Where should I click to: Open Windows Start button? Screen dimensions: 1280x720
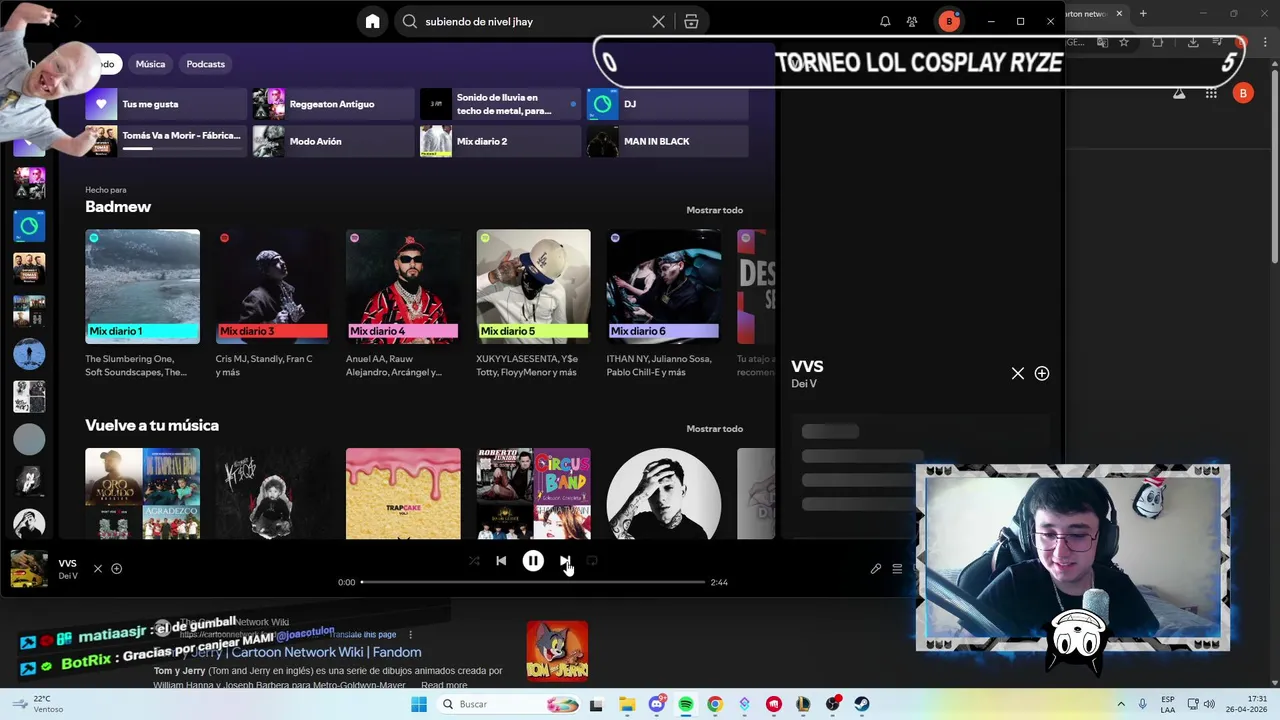click(419, 704)
